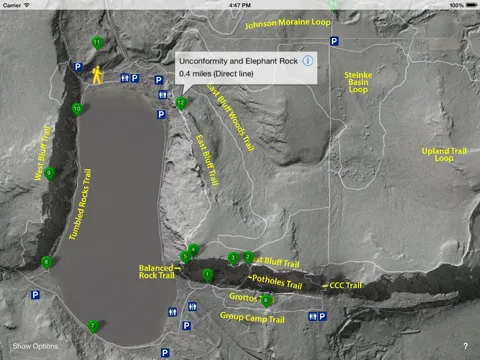
Task: Tap green pin number 5
Action: tap(185, 257)
